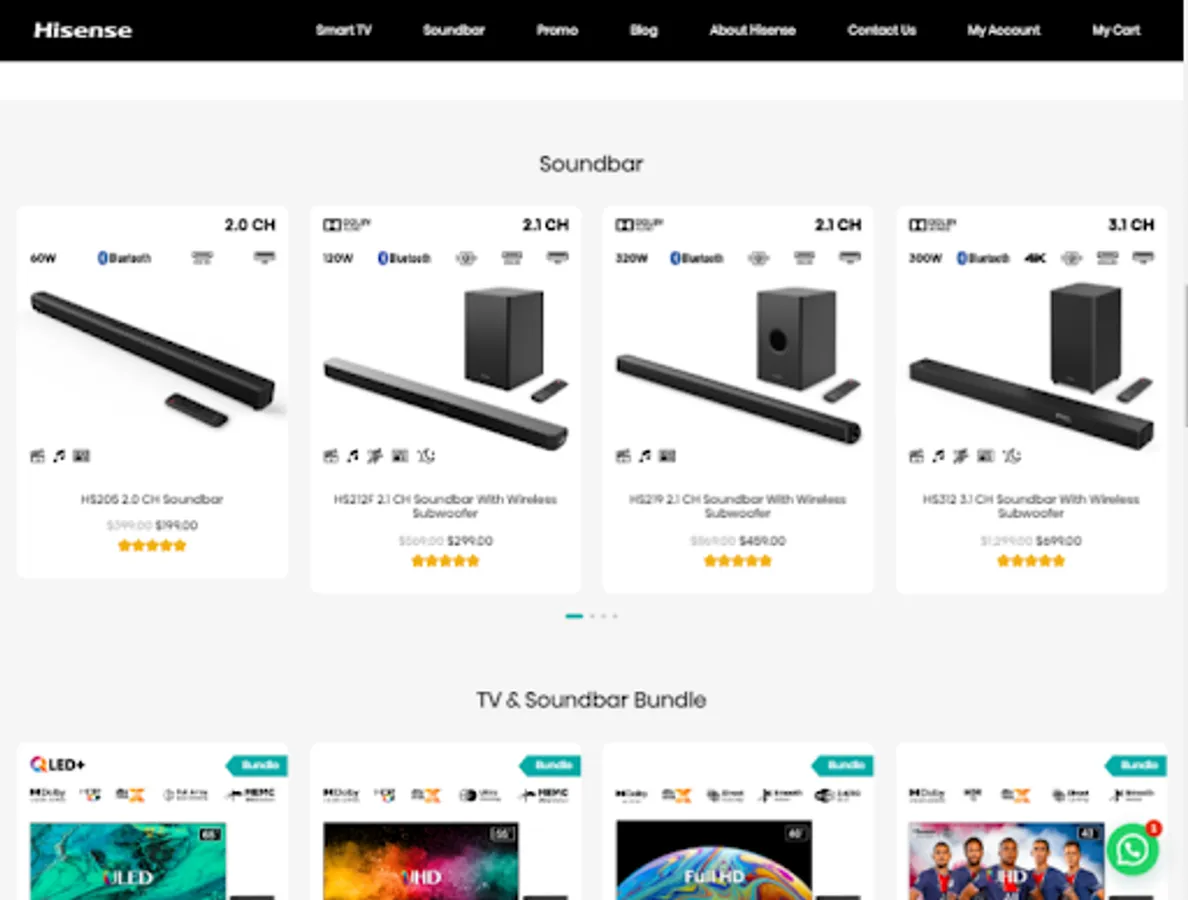Image resolution: width=1188 pixels, height=900 pixels.
Task: Select the last carousel pagination dot
Action: [x=615, y=616]
